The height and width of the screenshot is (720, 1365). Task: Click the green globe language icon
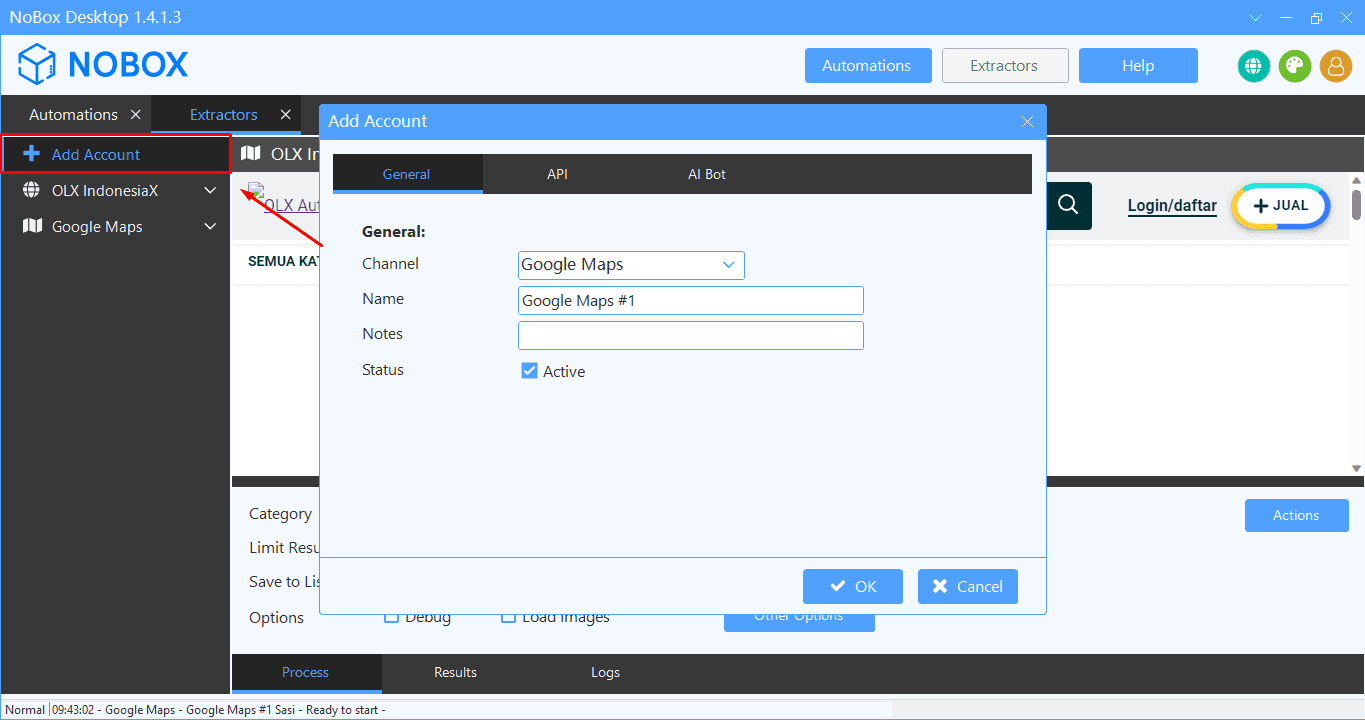(1253, 66)
